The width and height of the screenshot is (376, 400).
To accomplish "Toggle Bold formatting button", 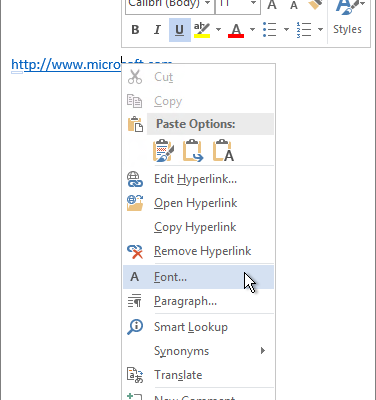I will [x=135, y=30].
